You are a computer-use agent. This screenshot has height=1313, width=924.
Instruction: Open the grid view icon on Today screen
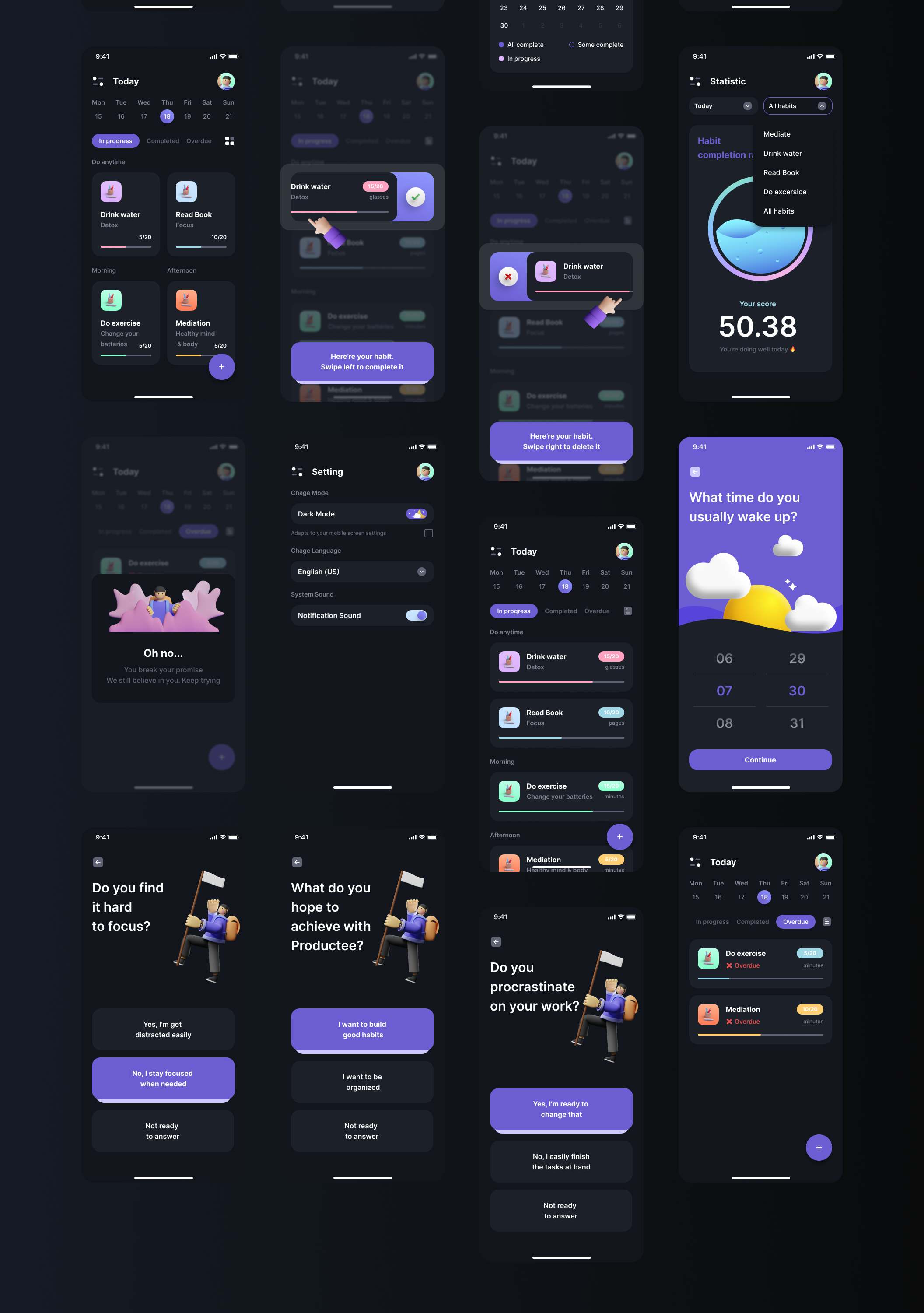tap(228, 141)
